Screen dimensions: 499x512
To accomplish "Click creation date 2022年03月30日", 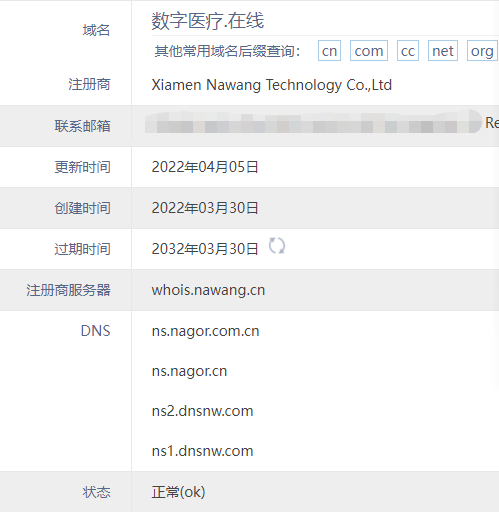I will point(205,208).
